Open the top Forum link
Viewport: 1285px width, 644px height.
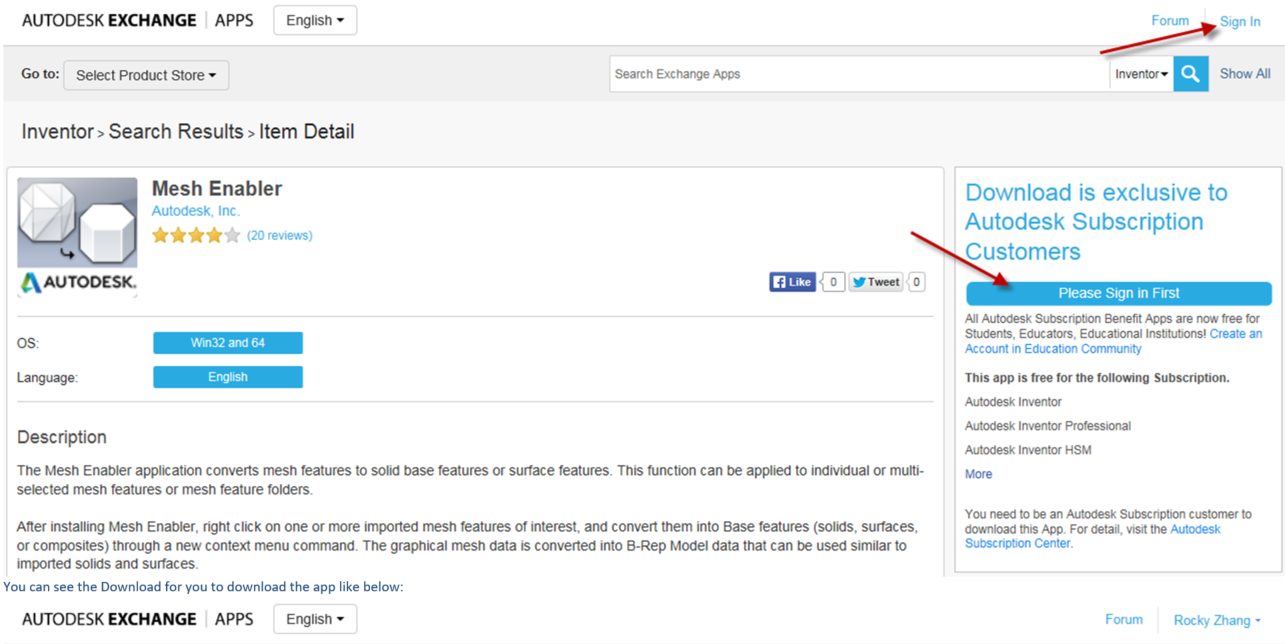[1170, 20]
